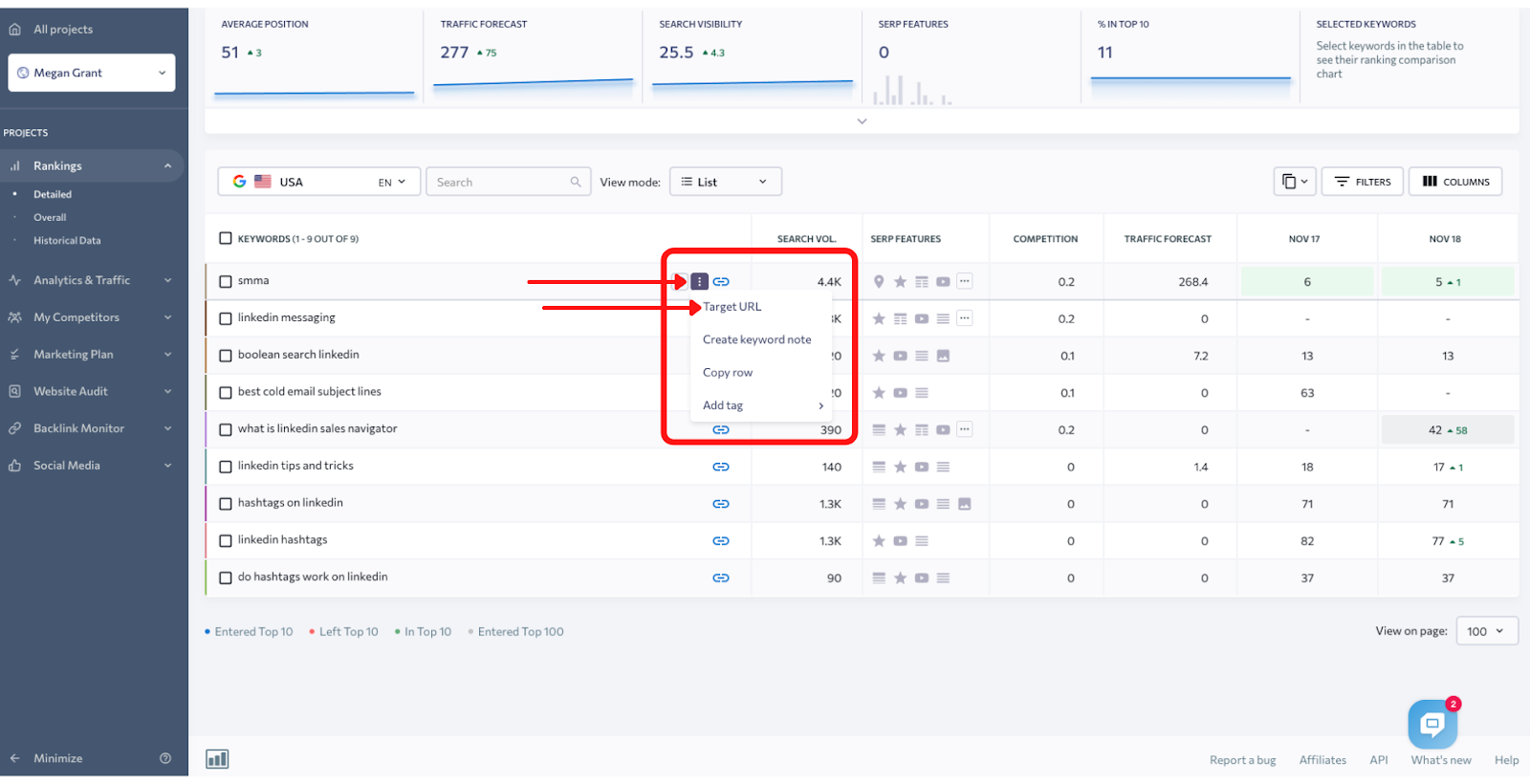Screen dimensions: 1530x784
Task: Switch to Overall rankings view
Action: click(50, 217)
